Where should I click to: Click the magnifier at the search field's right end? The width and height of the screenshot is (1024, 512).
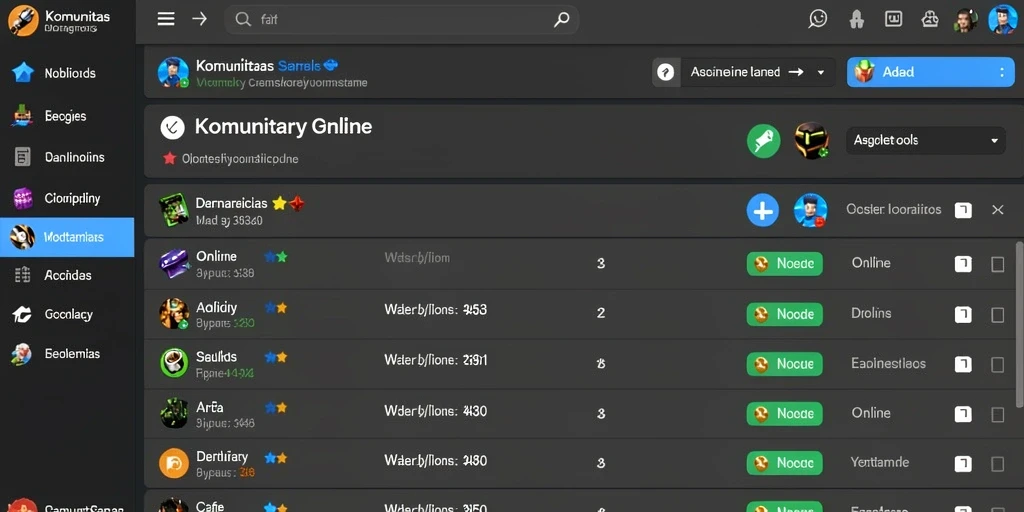click(x=561, y=20)
